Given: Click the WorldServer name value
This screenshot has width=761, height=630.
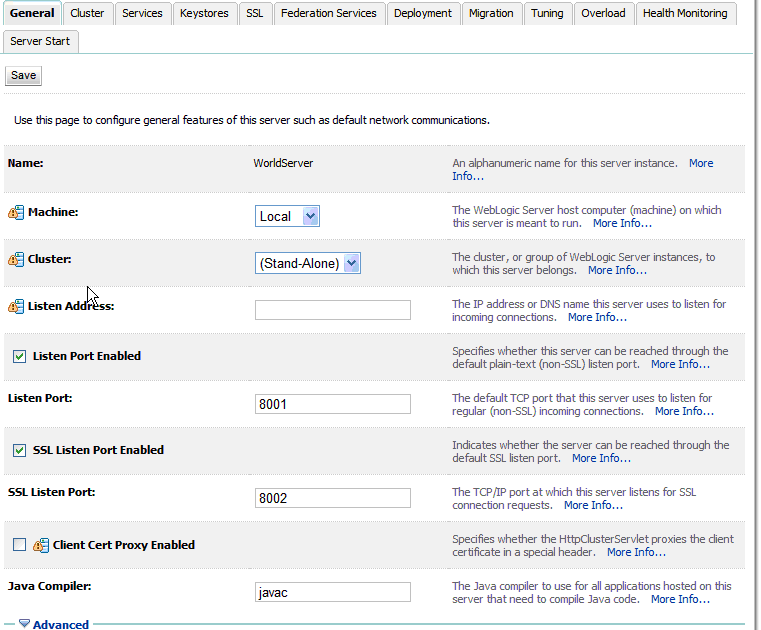Looking at the screenshot, I should [x=283, y=163].
